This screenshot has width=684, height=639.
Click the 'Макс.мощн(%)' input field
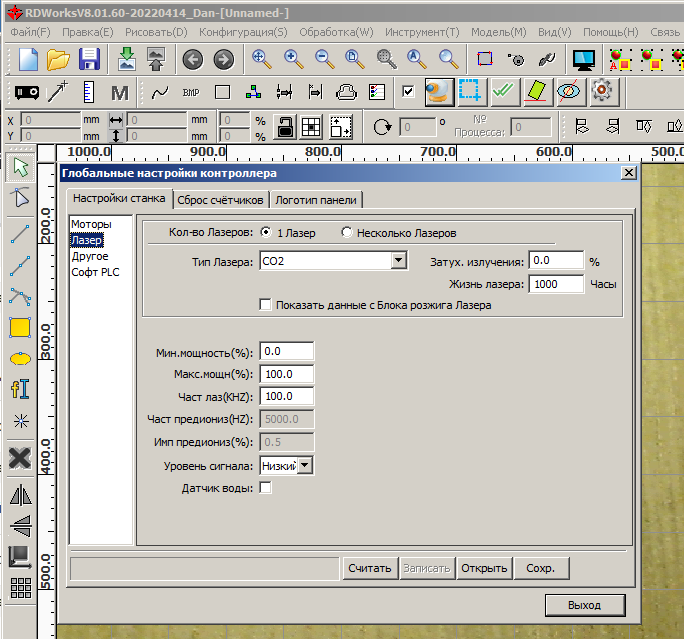click(286, 374)
